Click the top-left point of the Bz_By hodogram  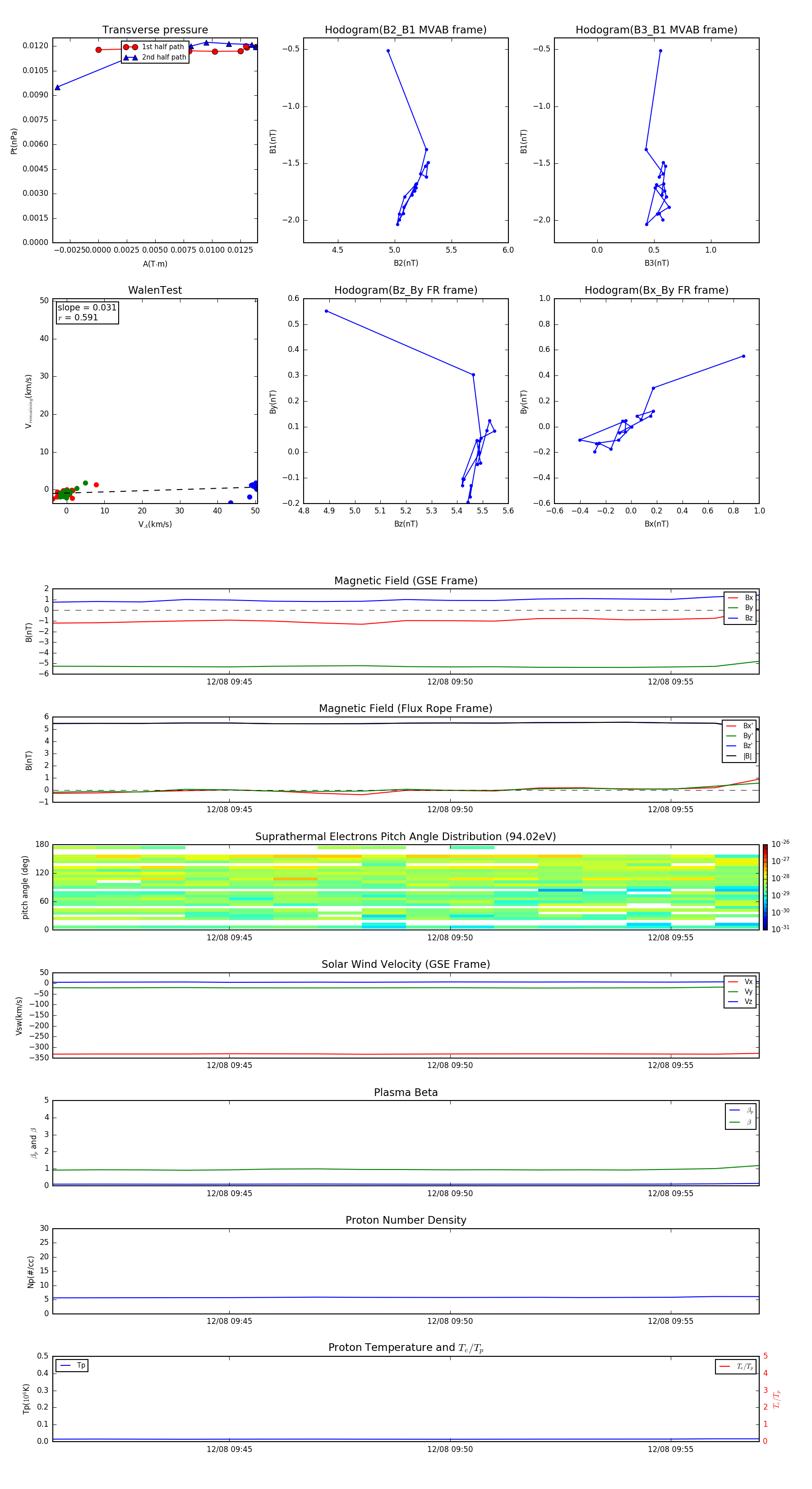327,311
